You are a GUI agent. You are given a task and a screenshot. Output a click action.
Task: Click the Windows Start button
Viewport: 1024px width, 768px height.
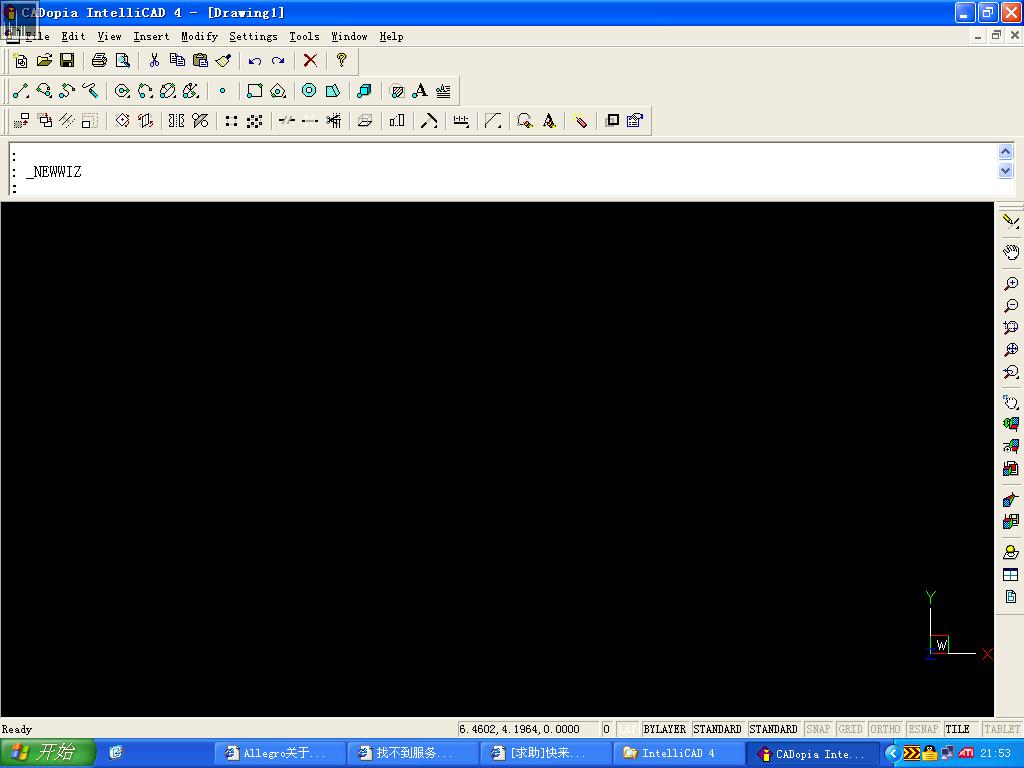pyautogui.click(x=47, y=753)
